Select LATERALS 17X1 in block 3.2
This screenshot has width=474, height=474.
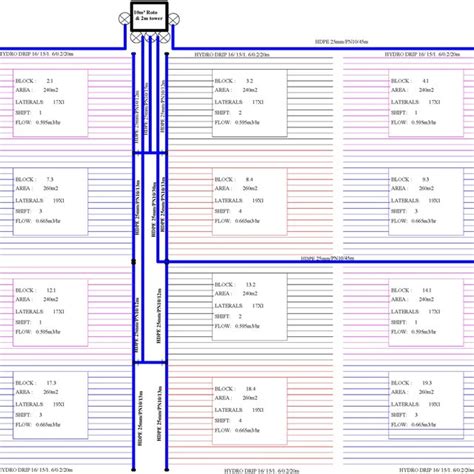pos(239,102)
